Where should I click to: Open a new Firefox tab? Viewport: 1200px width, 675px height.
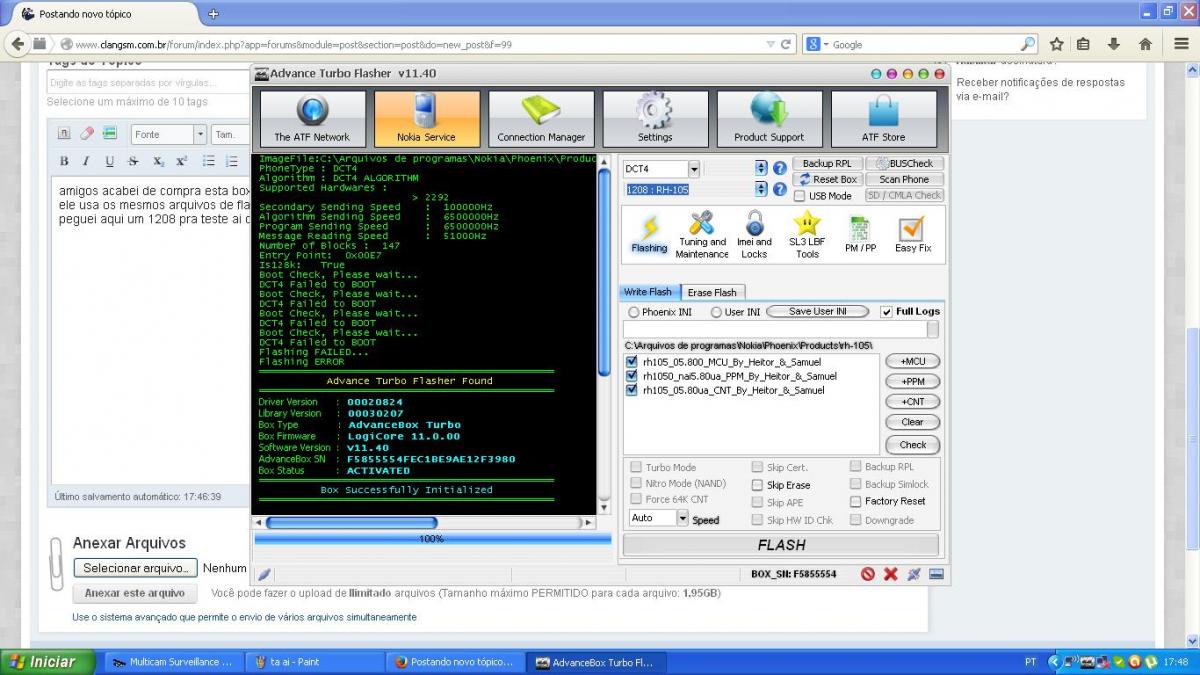[213, 14]
